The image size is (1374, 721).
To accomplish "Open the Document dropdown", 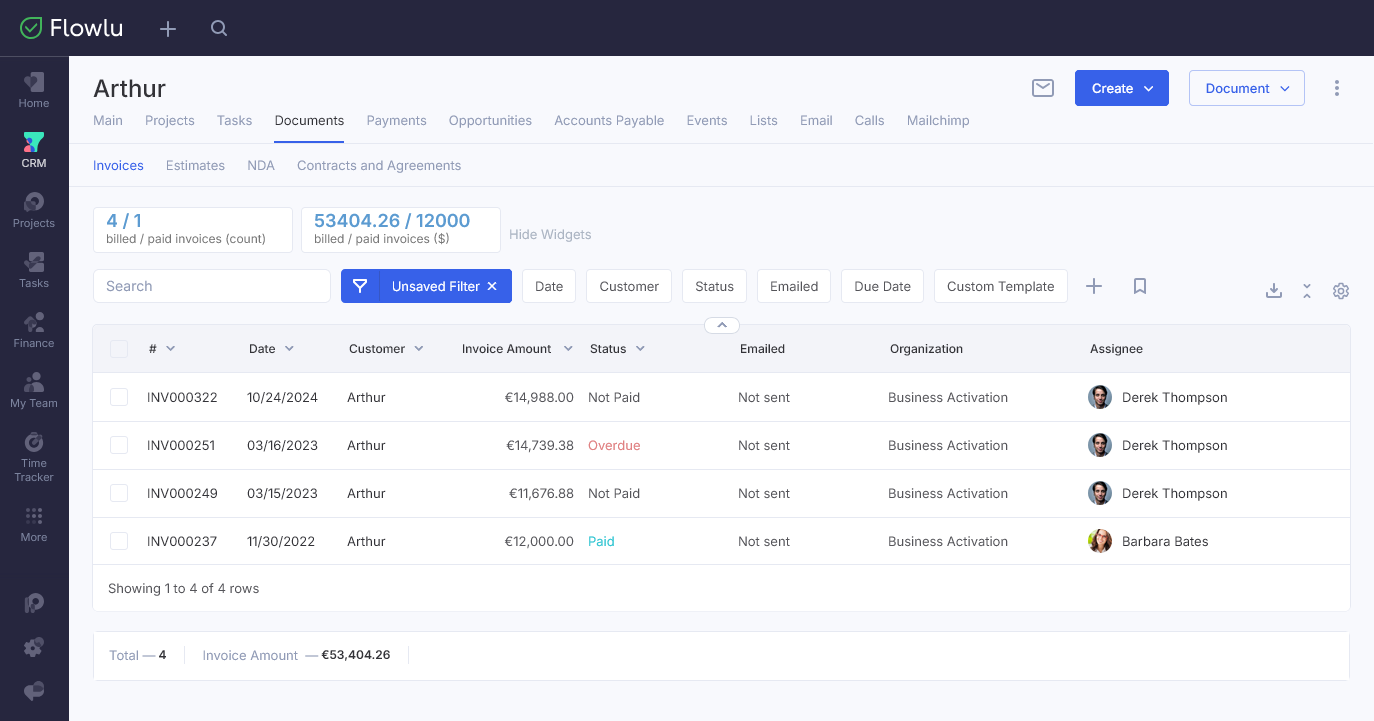I will pos(1247,88).
